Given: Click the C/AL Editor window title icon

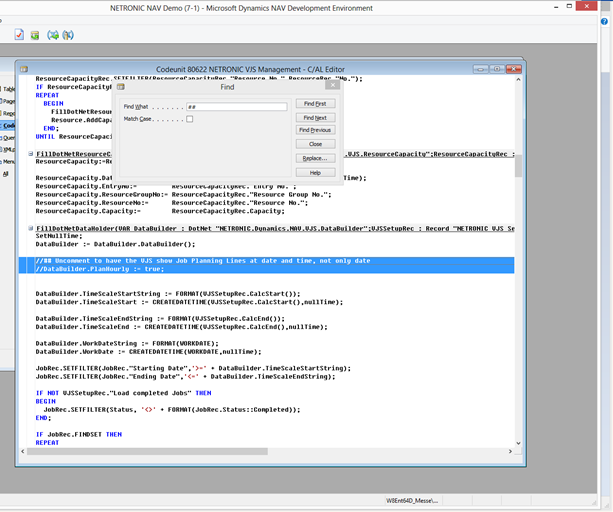Looking at the screenshot, I should tap(24, 69).
